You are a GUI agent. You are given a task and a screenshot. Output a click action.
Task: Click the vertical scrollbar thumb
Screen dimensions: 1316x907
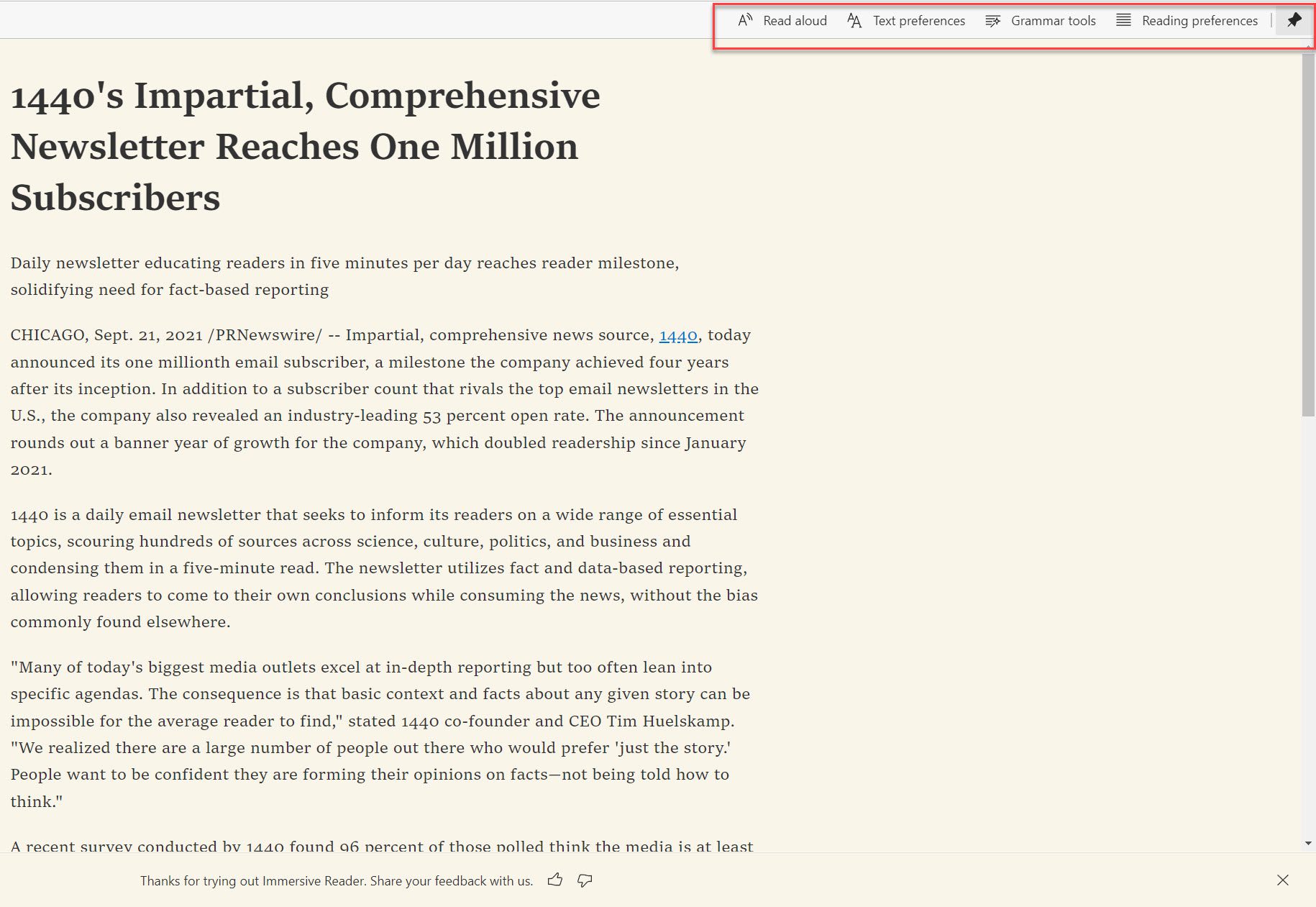[x=1308, y=234]
